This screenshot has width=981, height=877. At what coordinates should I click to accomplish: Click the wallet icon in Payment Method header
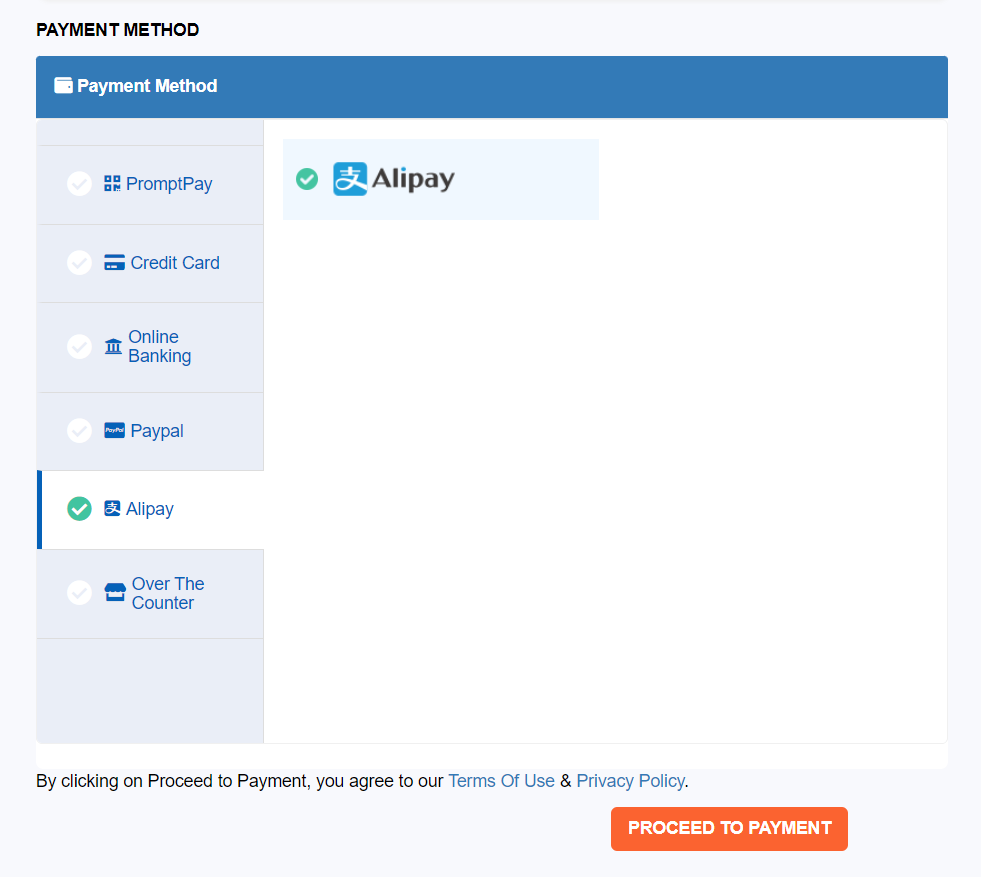tap(63, 86)
